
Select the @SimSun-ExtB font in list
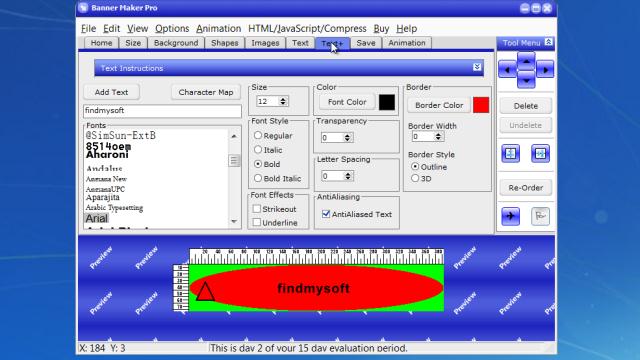[121, 135]
